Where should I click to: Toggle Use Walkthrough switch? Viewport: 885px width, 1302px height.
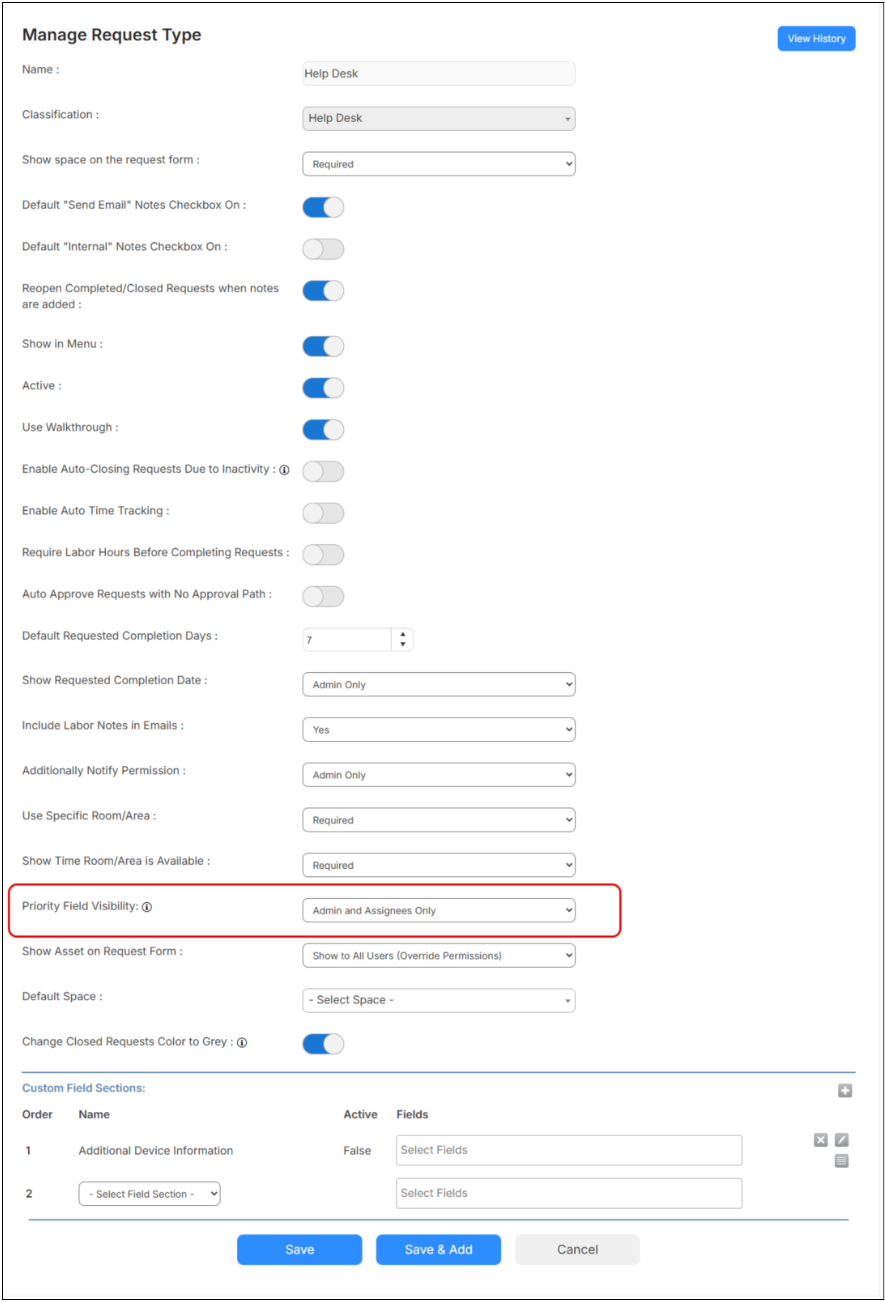click(323, 430)
